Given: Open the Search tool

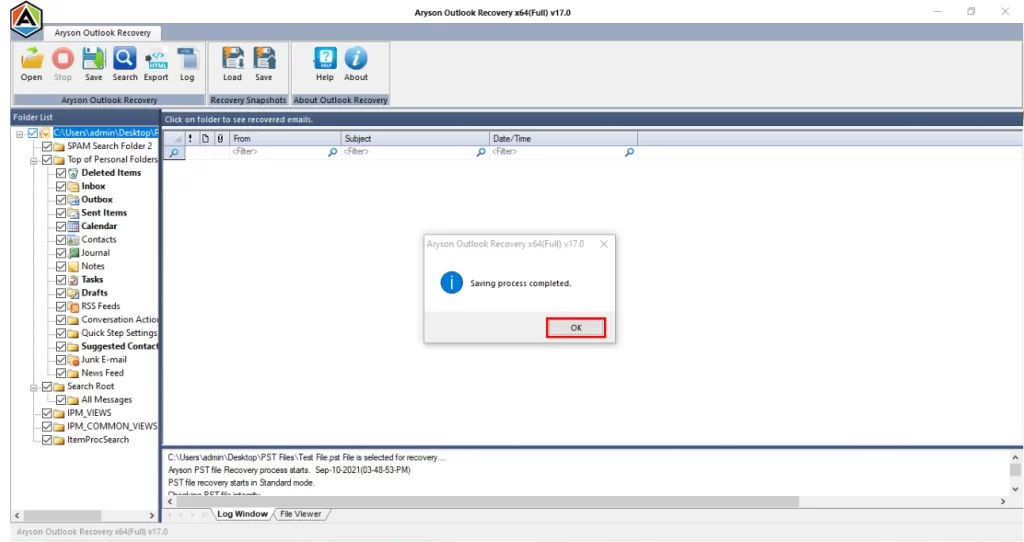Looking at the screenshot, I should tap(125, 59).
